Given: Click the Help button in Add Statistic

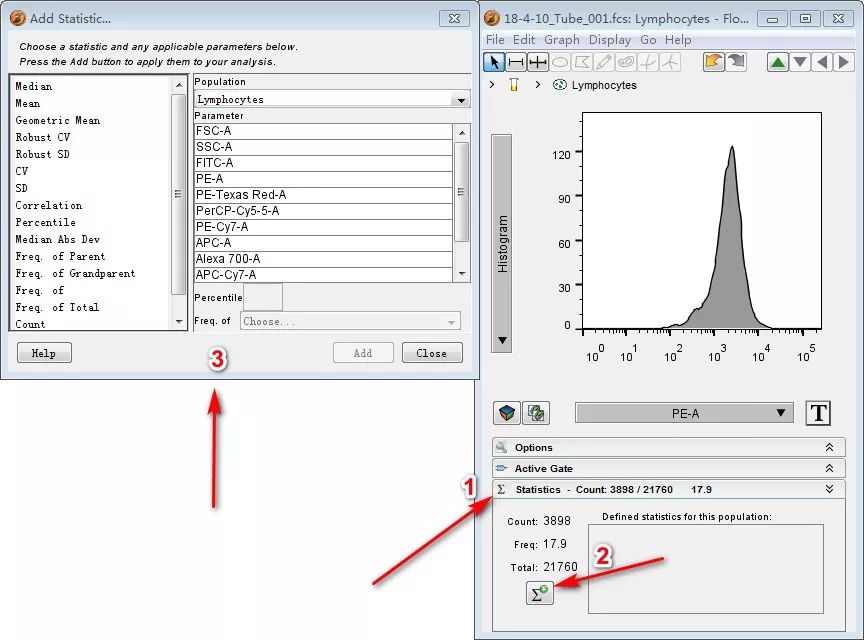Looking at the screenshot, I should [x=44, y=353].
